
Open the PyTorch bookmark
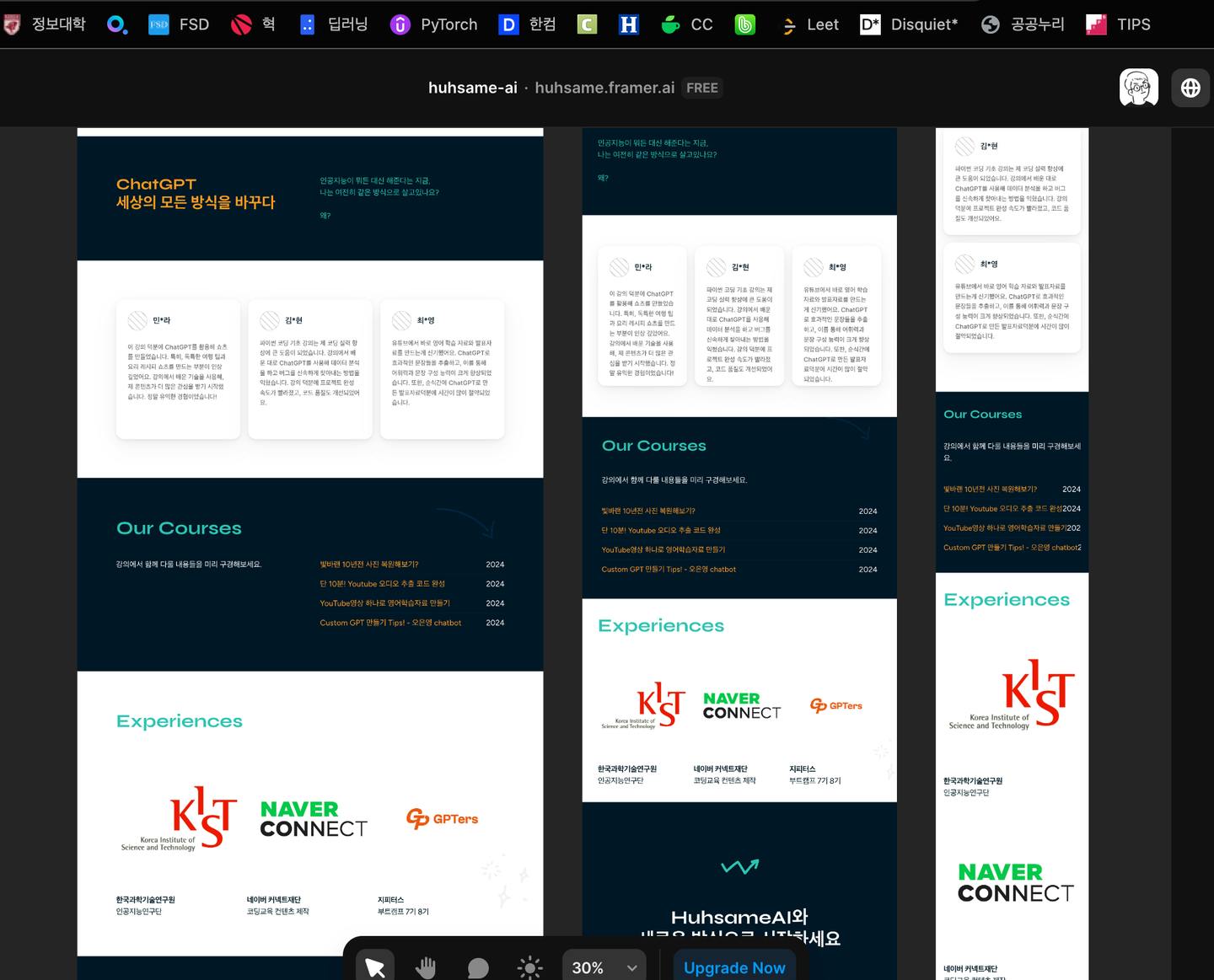[433, 24]
